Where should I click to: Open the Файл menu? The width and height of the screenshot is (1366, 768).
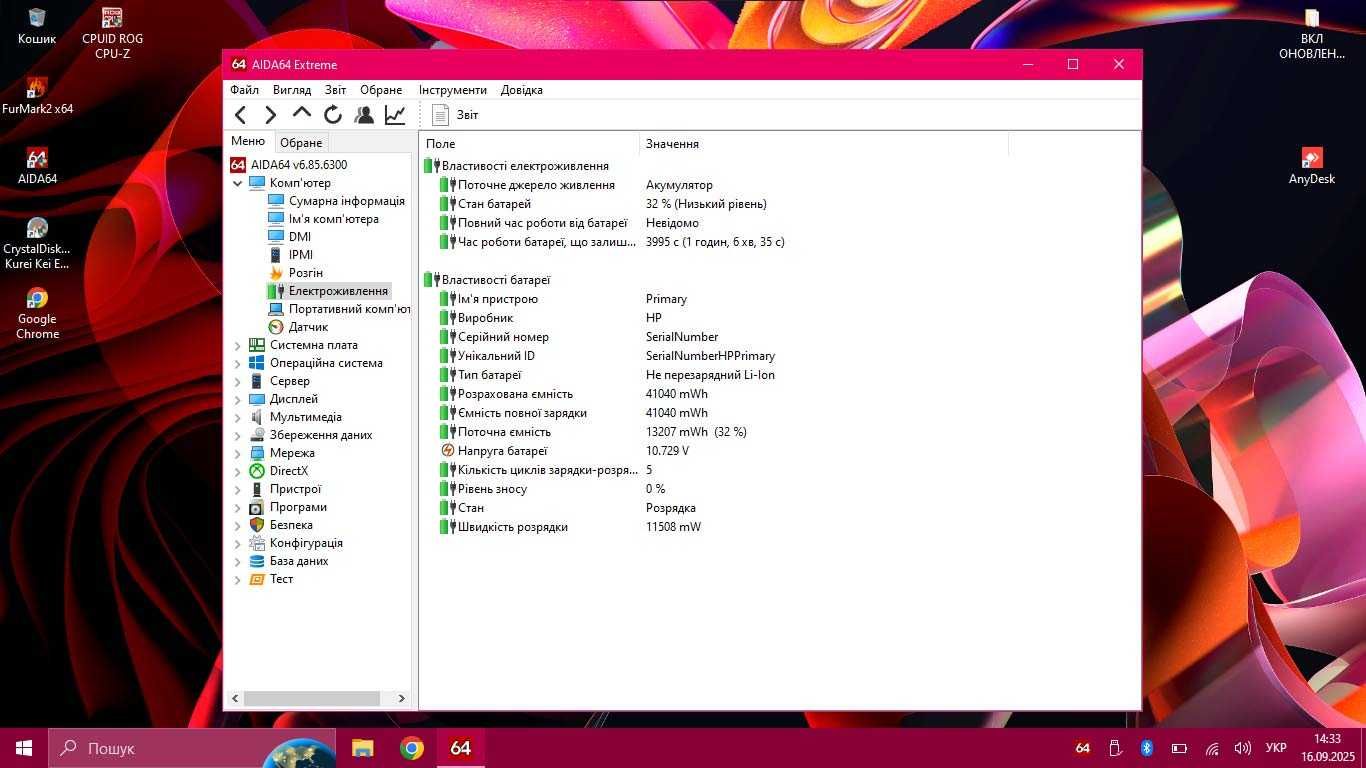tap(244, 90)
